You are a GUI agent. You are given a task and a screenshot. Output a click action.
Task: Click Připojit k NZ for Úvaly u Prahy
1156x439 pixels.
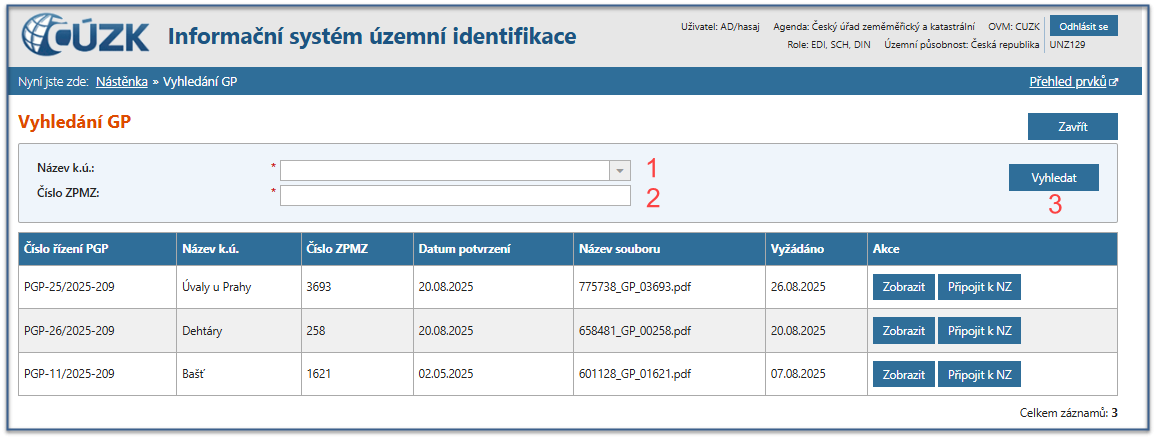pos(979,288)
